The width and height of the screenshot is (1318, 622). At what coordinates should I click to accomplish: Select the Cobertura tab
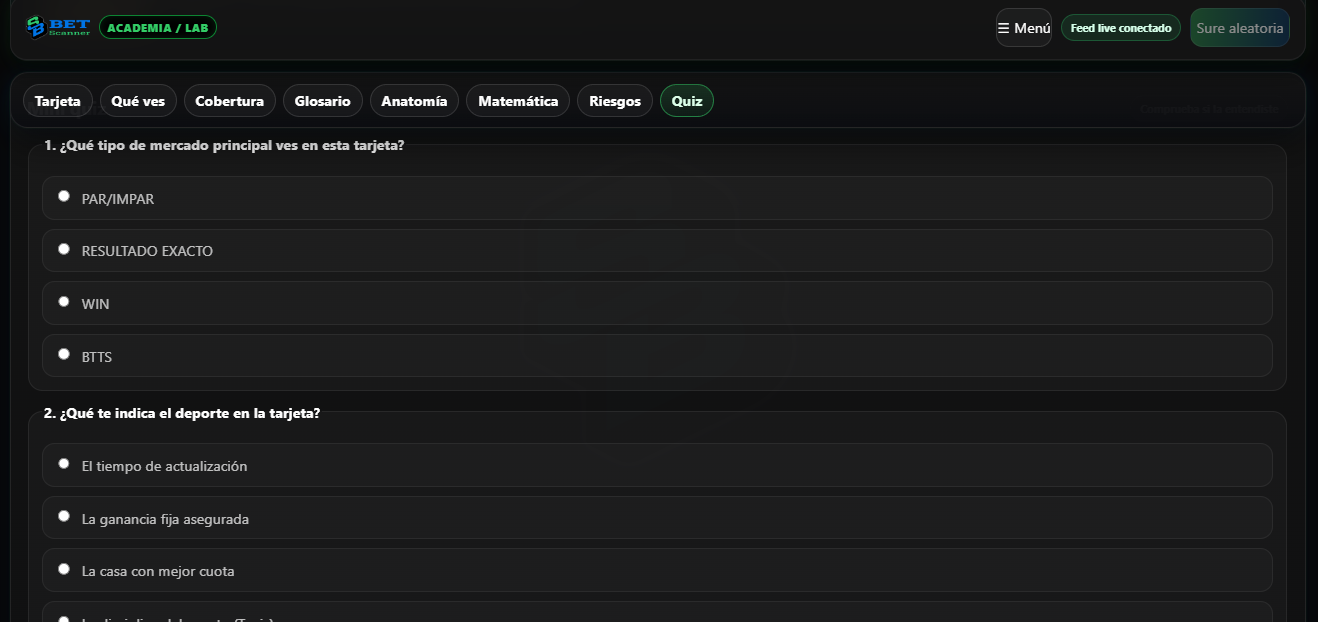click(229, 100)
